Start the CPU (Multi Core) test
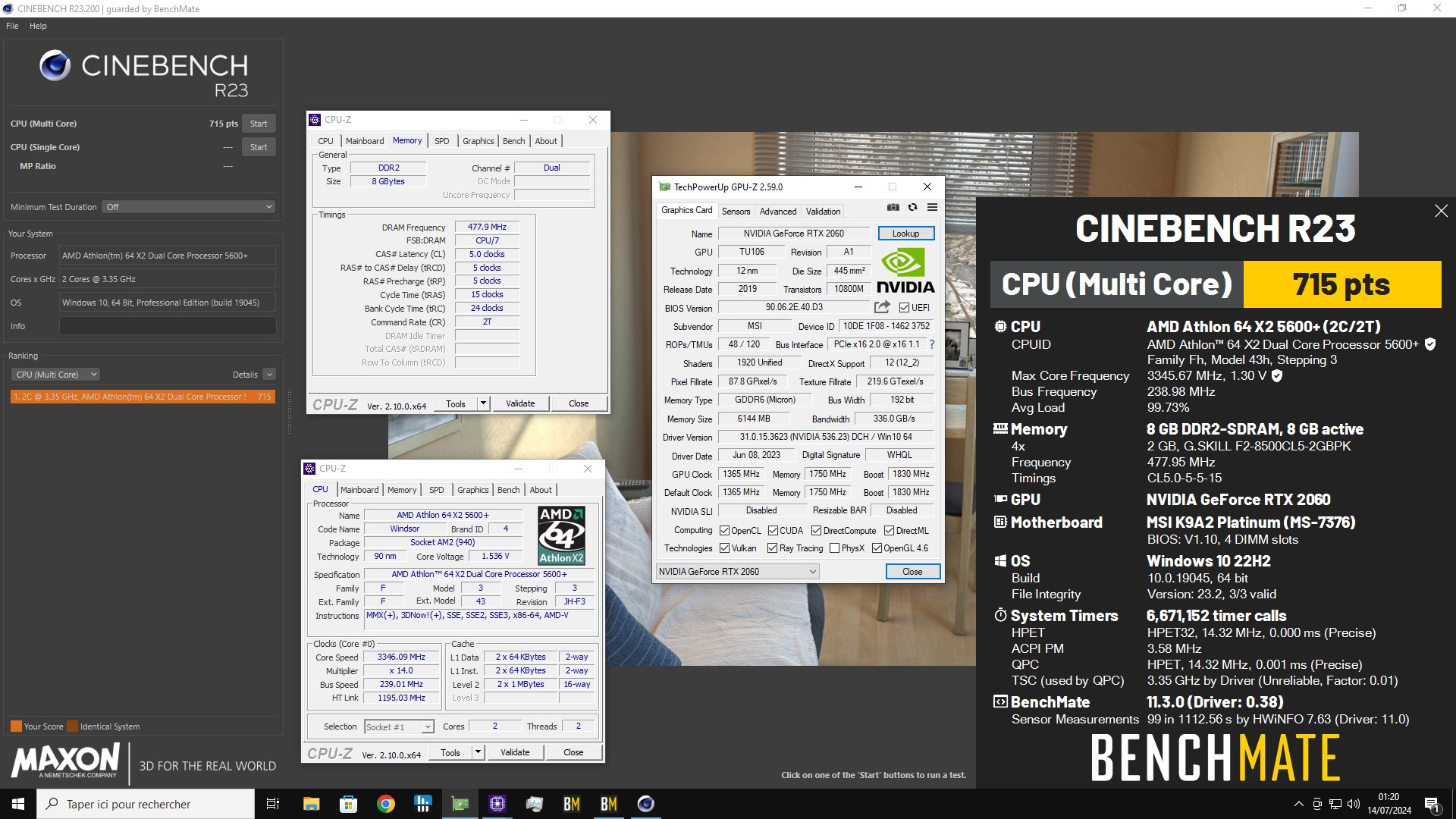 click(259, 124)
